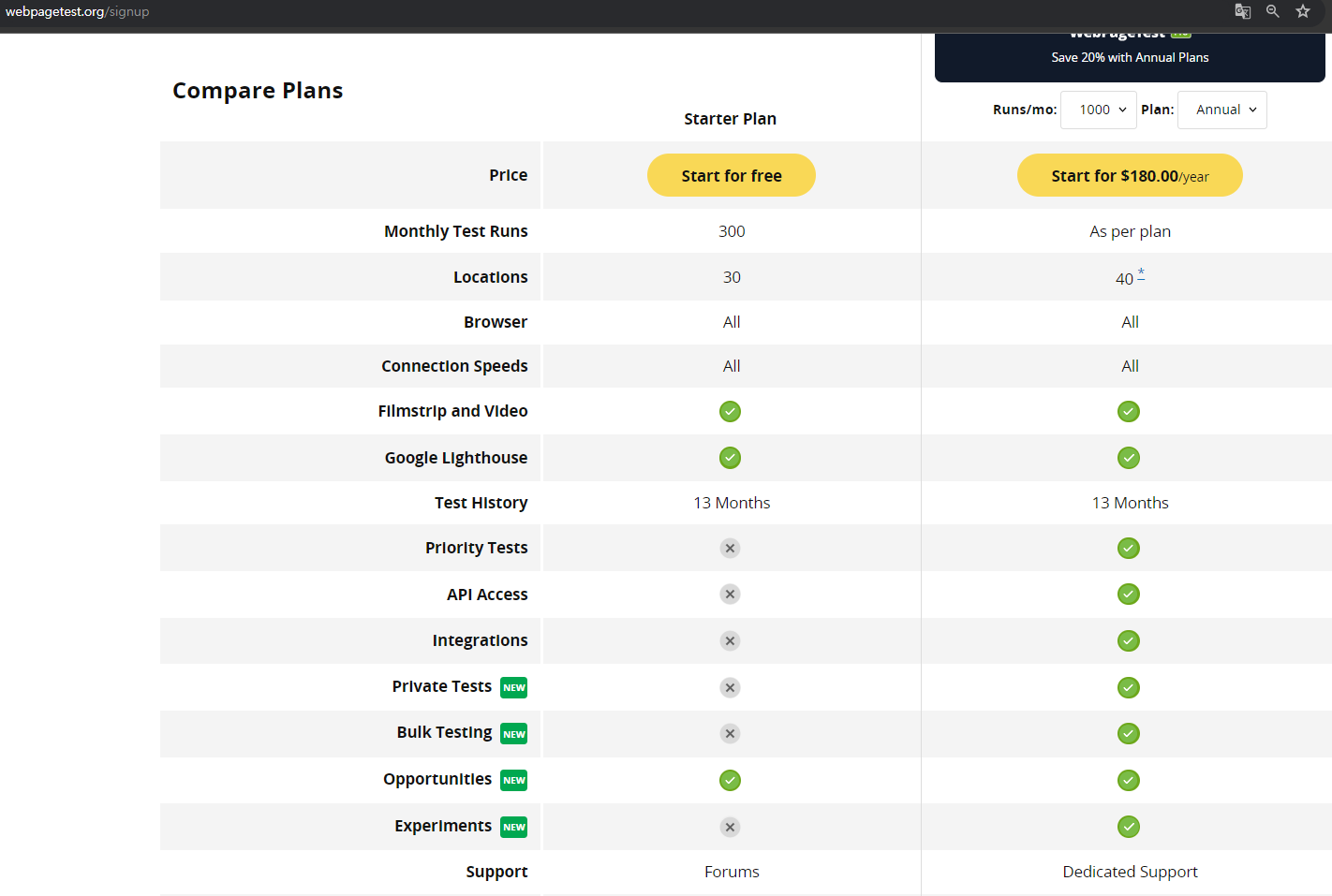Click the NEW badge beside Bulk Testing
This screenshot has width=1332, height=896.
(513, 734)
